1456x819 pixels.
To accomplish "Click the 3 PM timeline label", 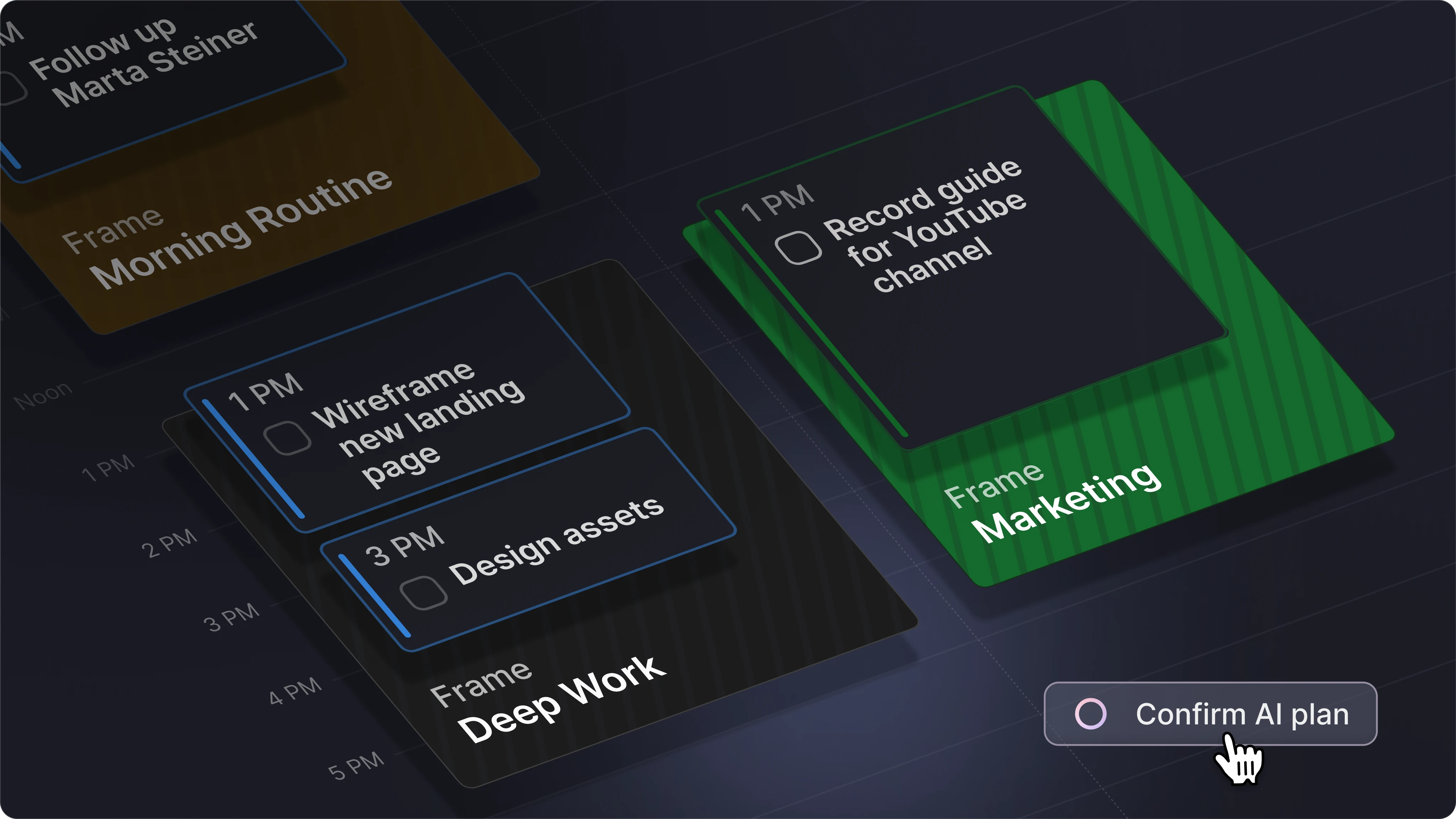I will coord(231,617).
